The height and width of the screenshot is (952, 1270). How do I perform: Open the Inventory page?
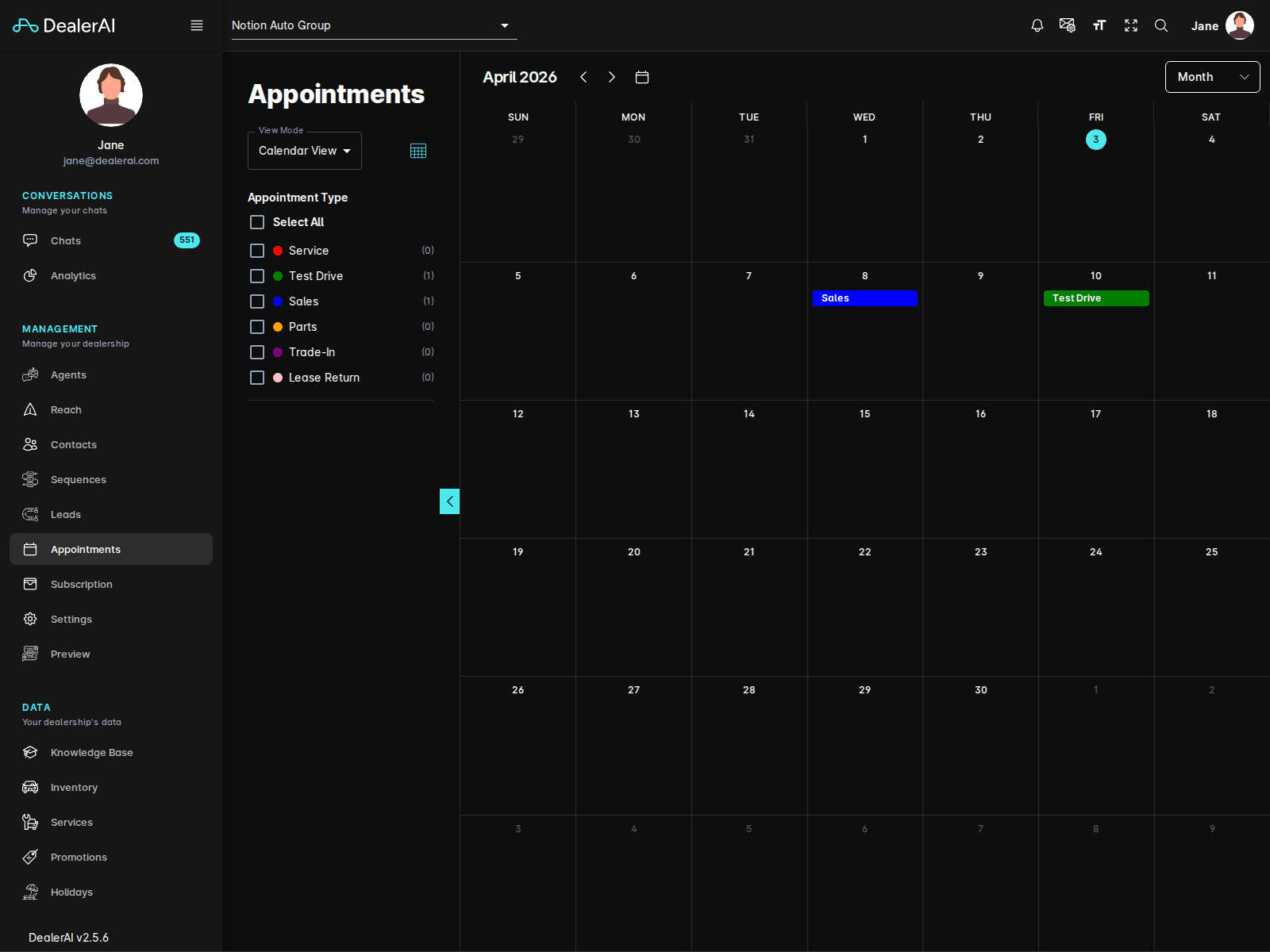point(74,787)
